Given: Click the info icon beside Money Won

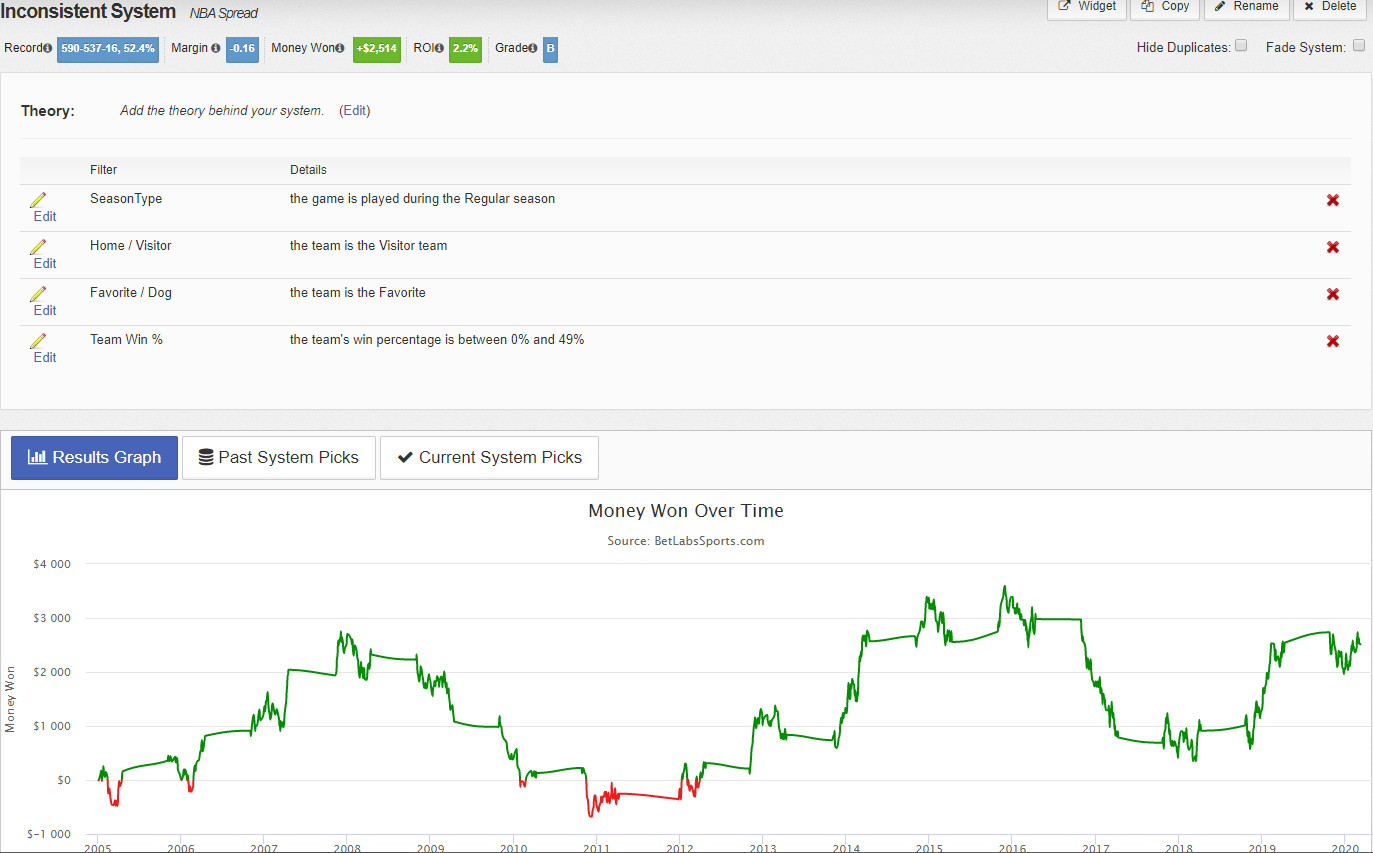Looking at the screenshot, I should click(340, 48).
